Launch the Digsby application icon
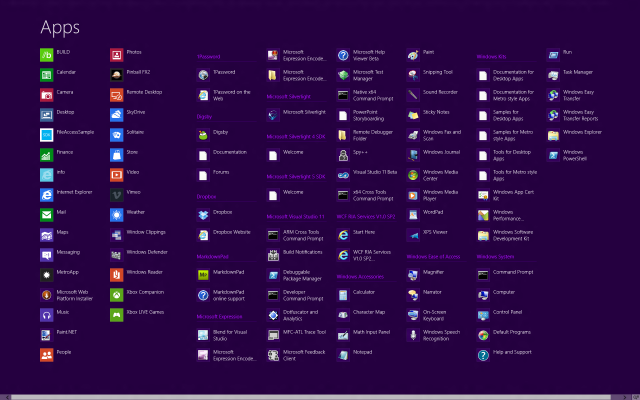This screenshot has width=640, height=400. coord(203,135)
